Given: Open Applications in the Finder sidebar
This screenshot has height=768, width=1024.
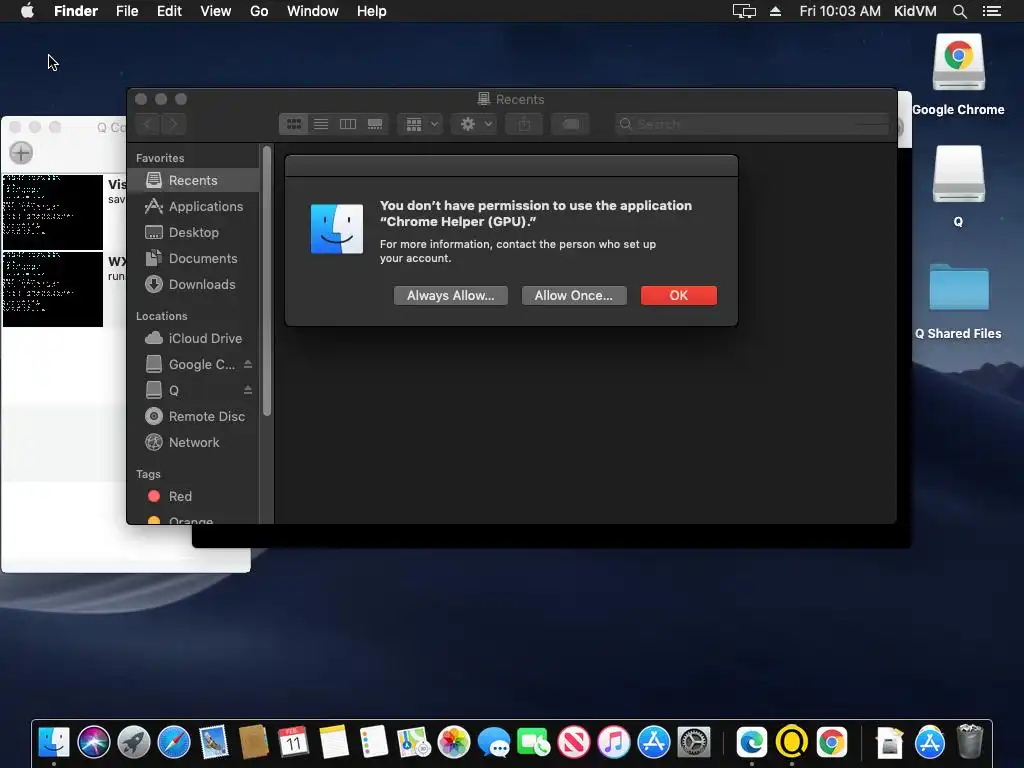Looking at the screenshot, I should point(193,206).
